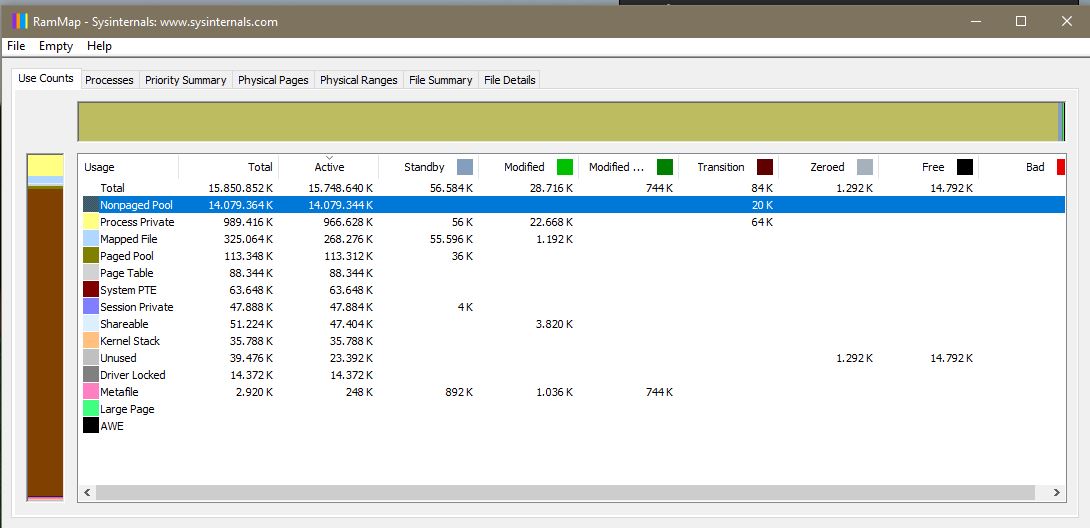
Task: Sort by the Active column header
Action: click(x=329, y=167)
